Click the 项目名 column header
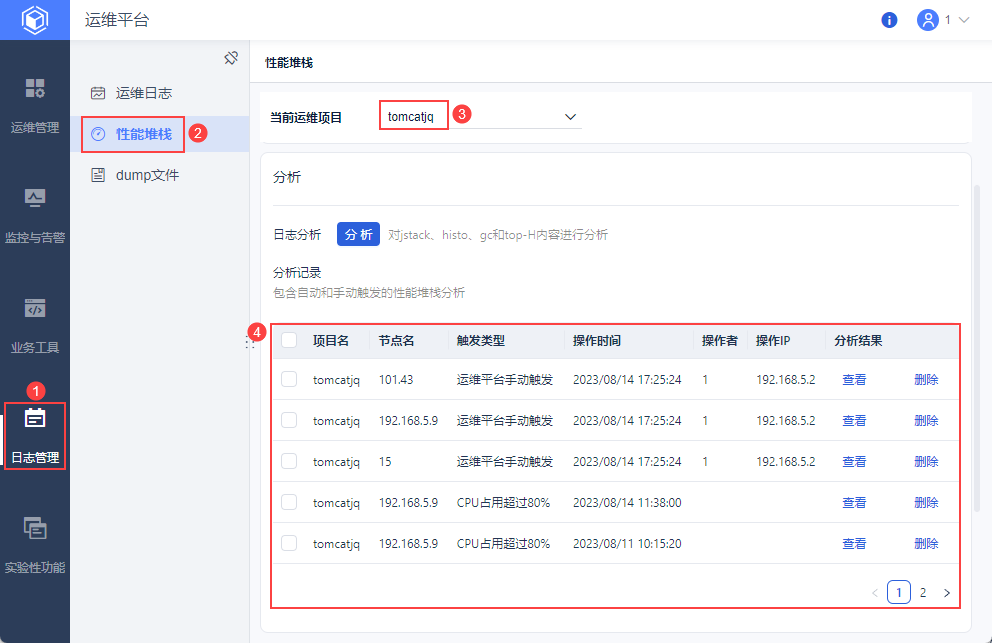 (331, 340)
